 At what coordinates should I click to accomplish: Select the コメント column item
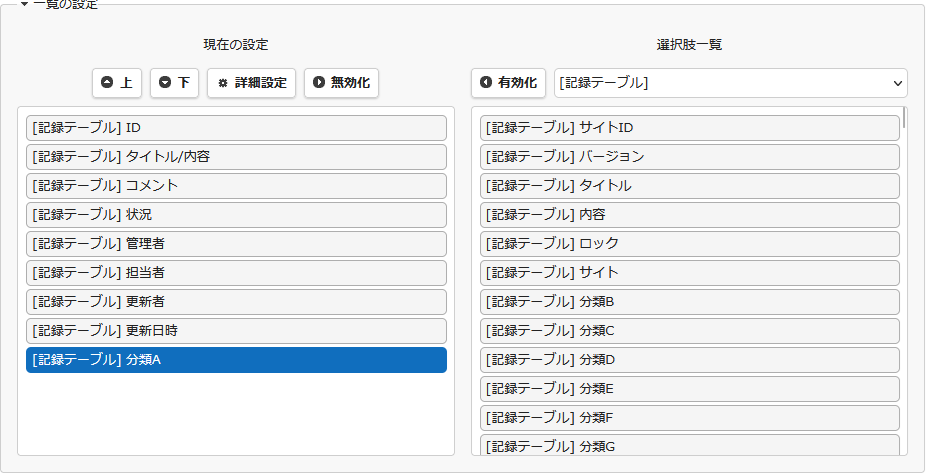(236, 186)
